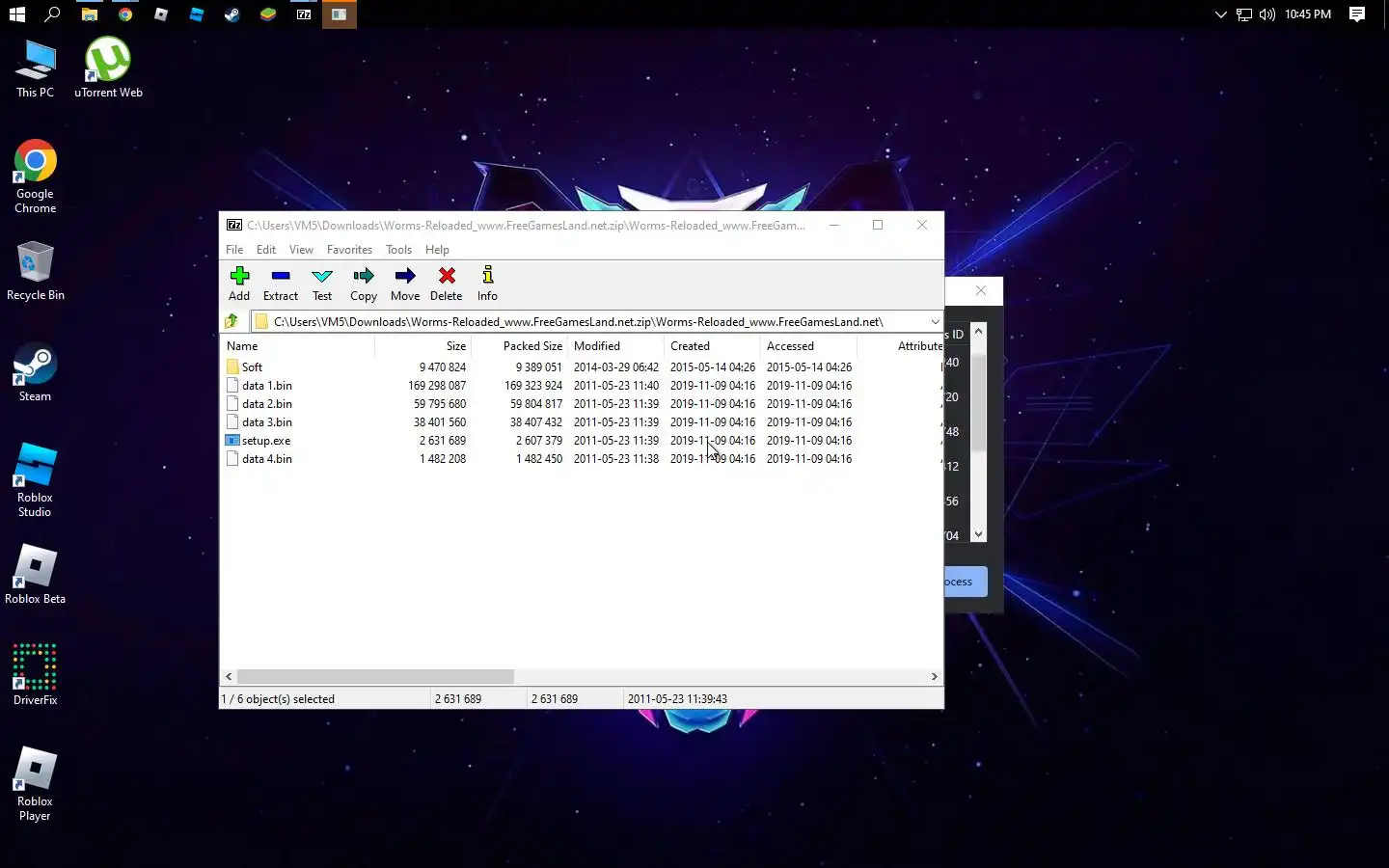
Task: Click the status text 1 / 6 object(s) selected
Action: (x=278, y=698)
